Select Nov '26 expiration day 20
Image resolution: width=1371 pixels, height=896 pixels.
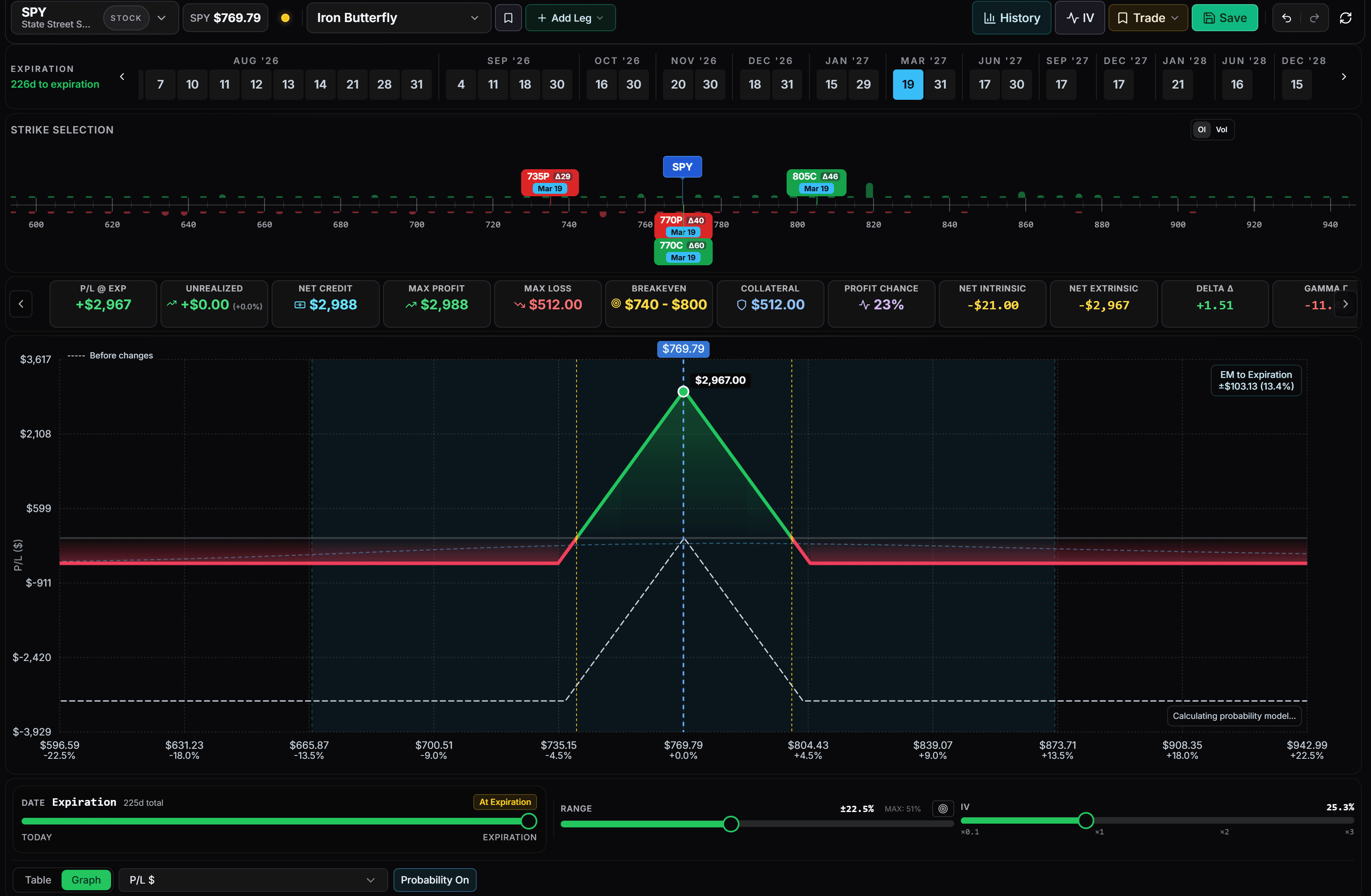(678, 84)
